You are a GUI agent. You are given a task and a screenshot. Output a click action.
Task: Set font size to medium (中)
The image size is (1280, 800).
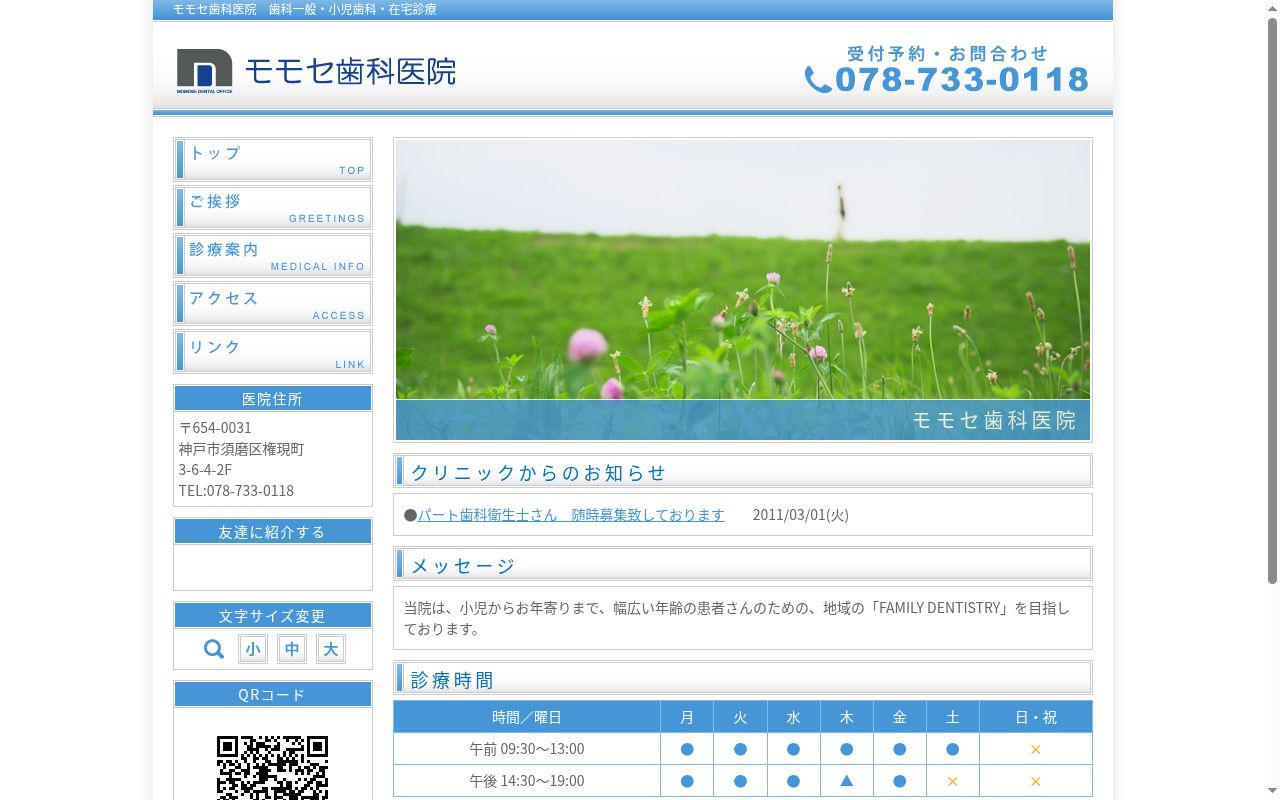292,649
